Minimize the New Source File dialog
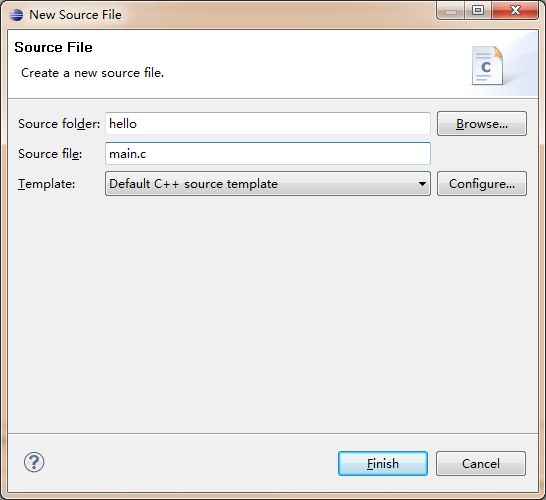 [451, 11]
